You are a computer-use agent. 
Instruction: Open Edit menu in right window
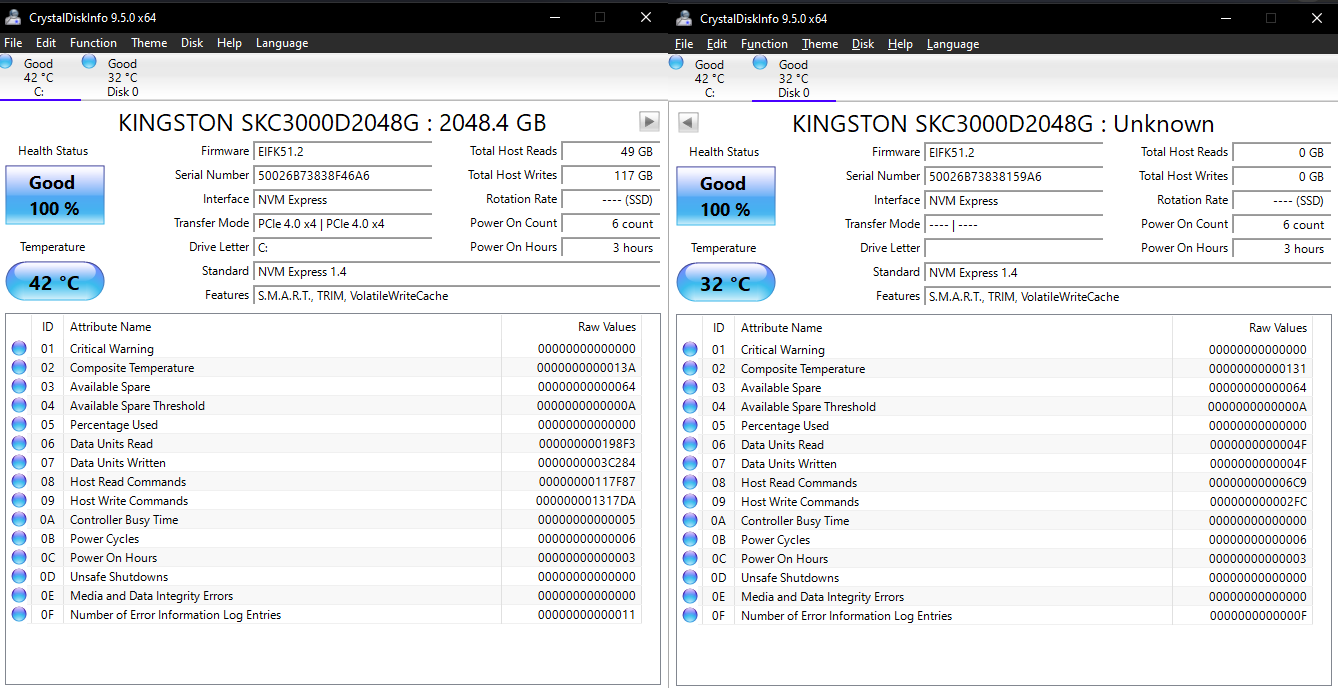point(717,44)
